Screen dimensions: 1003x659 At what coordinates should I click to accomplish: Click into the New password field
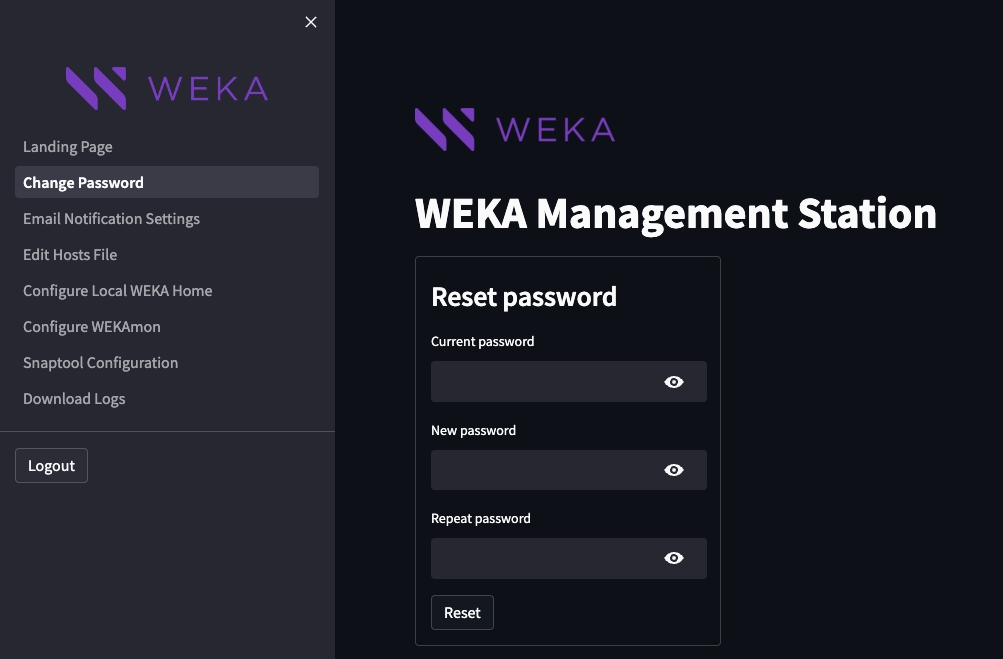(545, 470)
